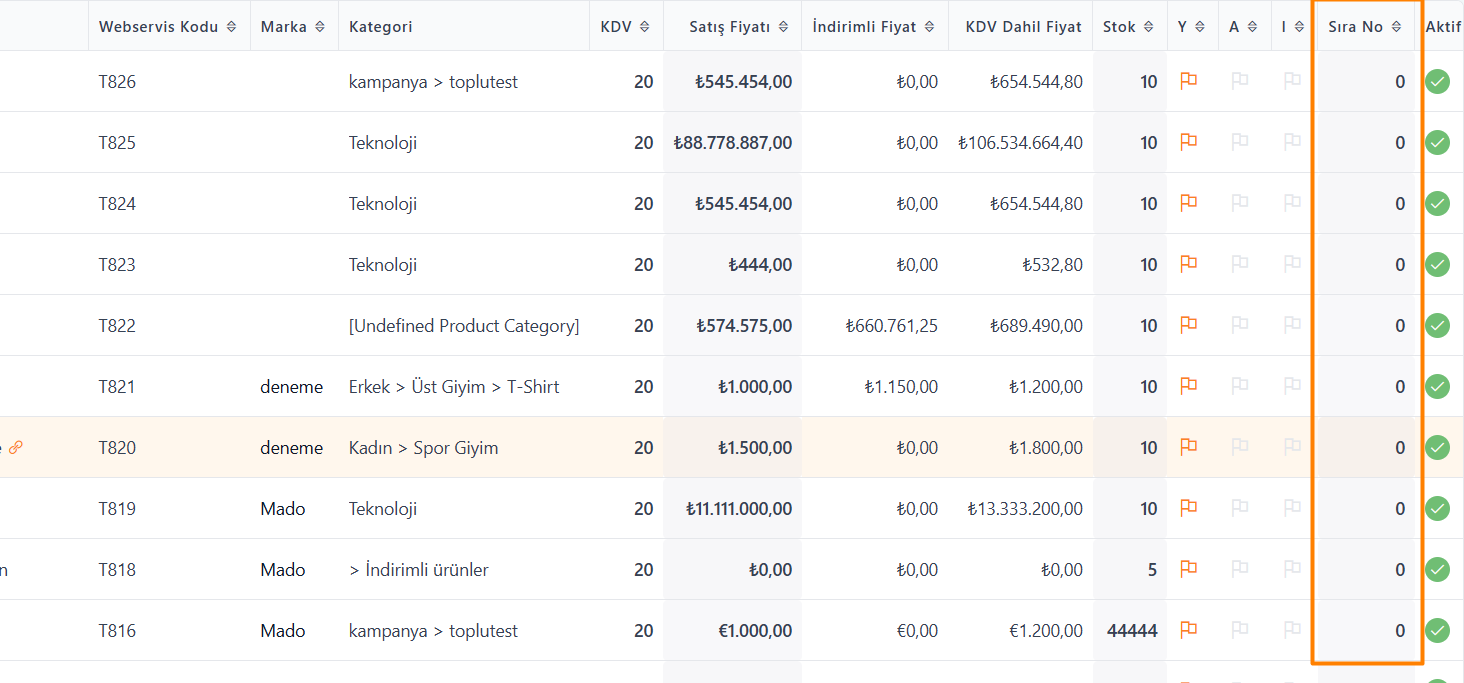Toggle the green Aktif checkmark for T820
This screenshot has width=1464, height=683.
click(x=1437, y=448)
